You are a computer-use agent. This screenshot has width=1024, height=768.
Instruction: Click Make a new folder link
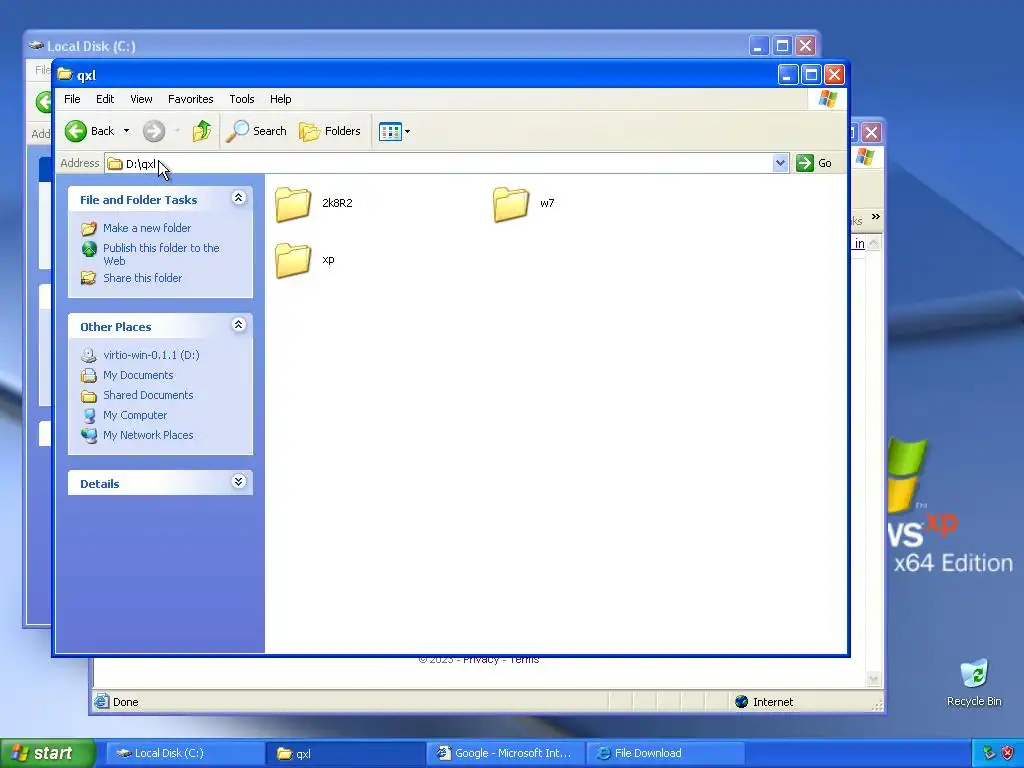coord(147,228)
